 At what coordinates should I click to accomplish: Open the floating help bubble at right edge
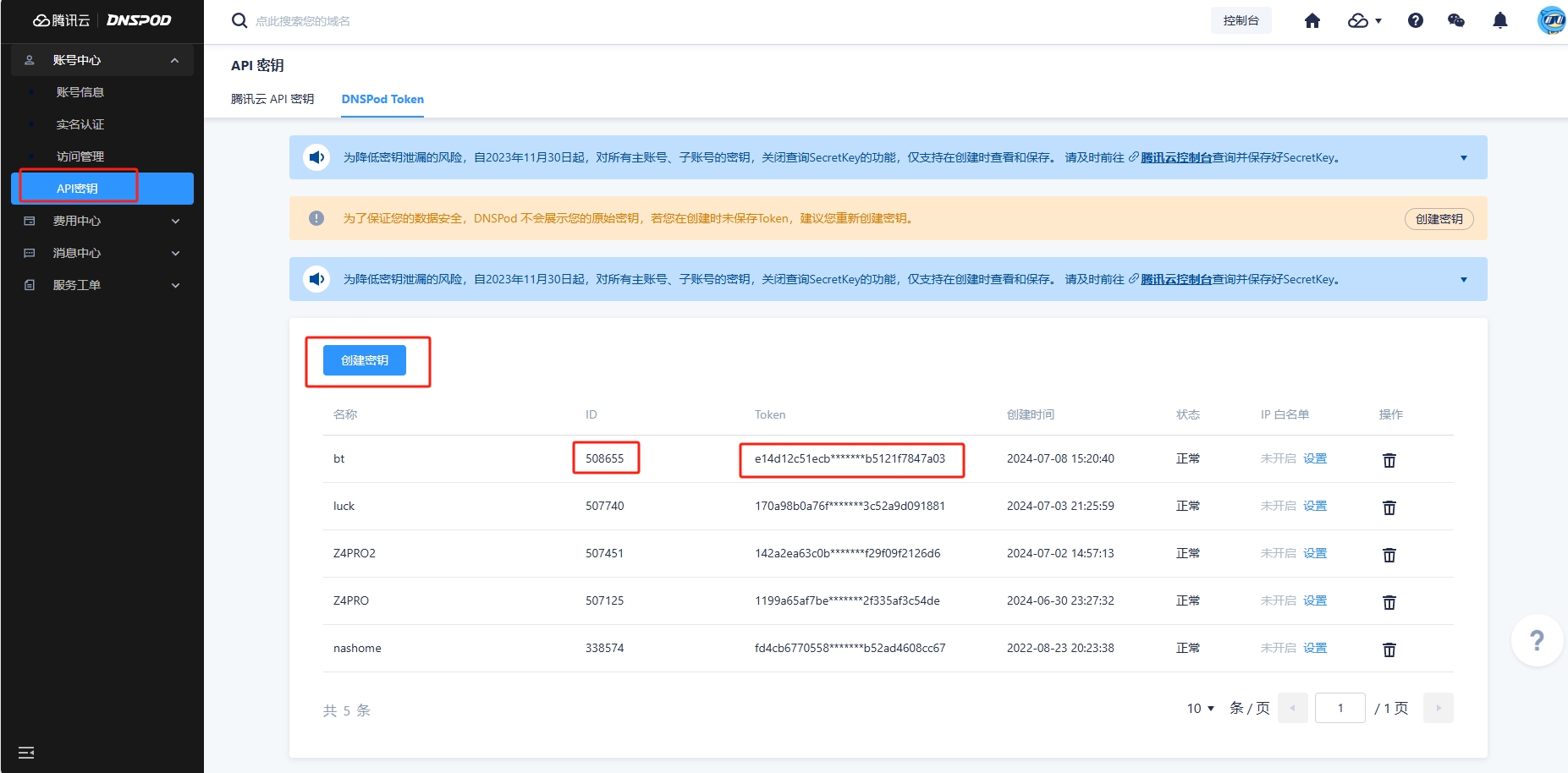pyautogui.click(x=1537, y=640)
